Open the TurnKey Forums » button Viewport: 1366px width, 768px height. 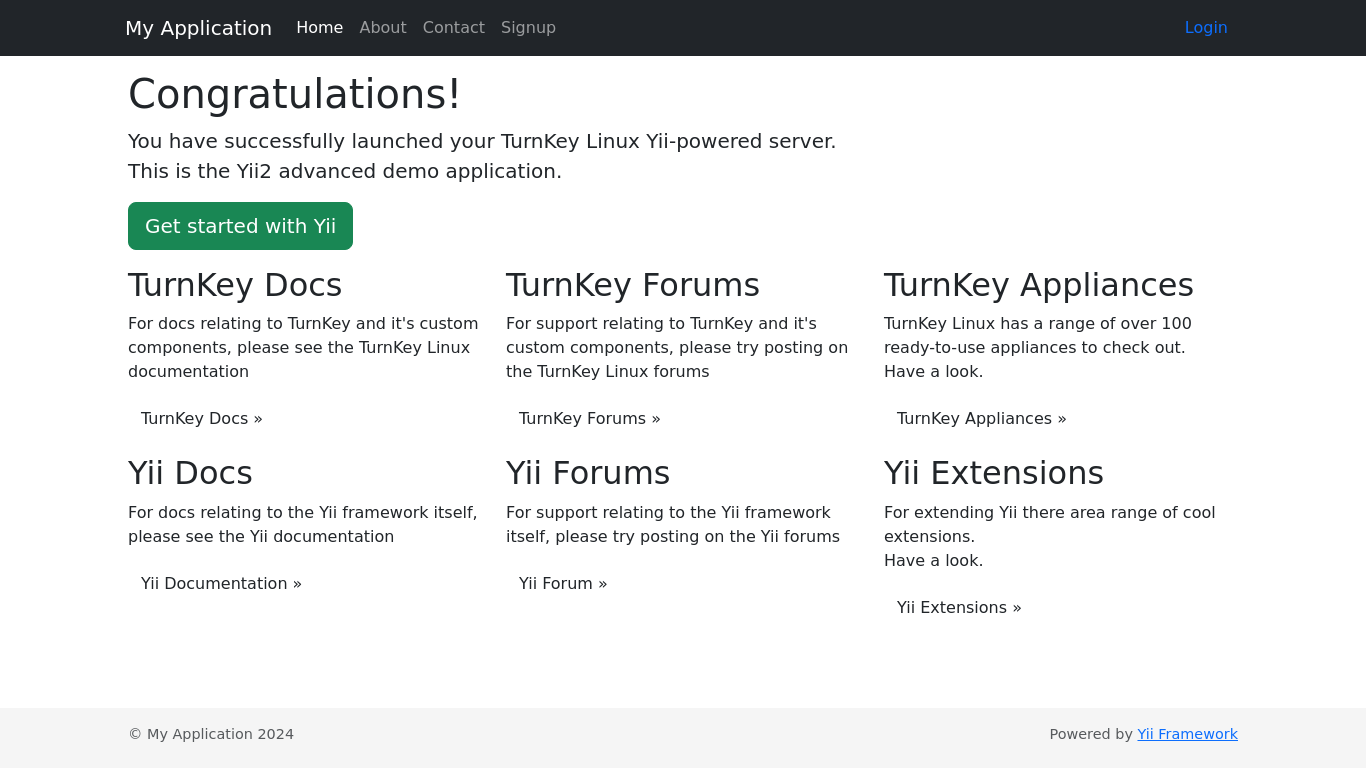[589, 419]
